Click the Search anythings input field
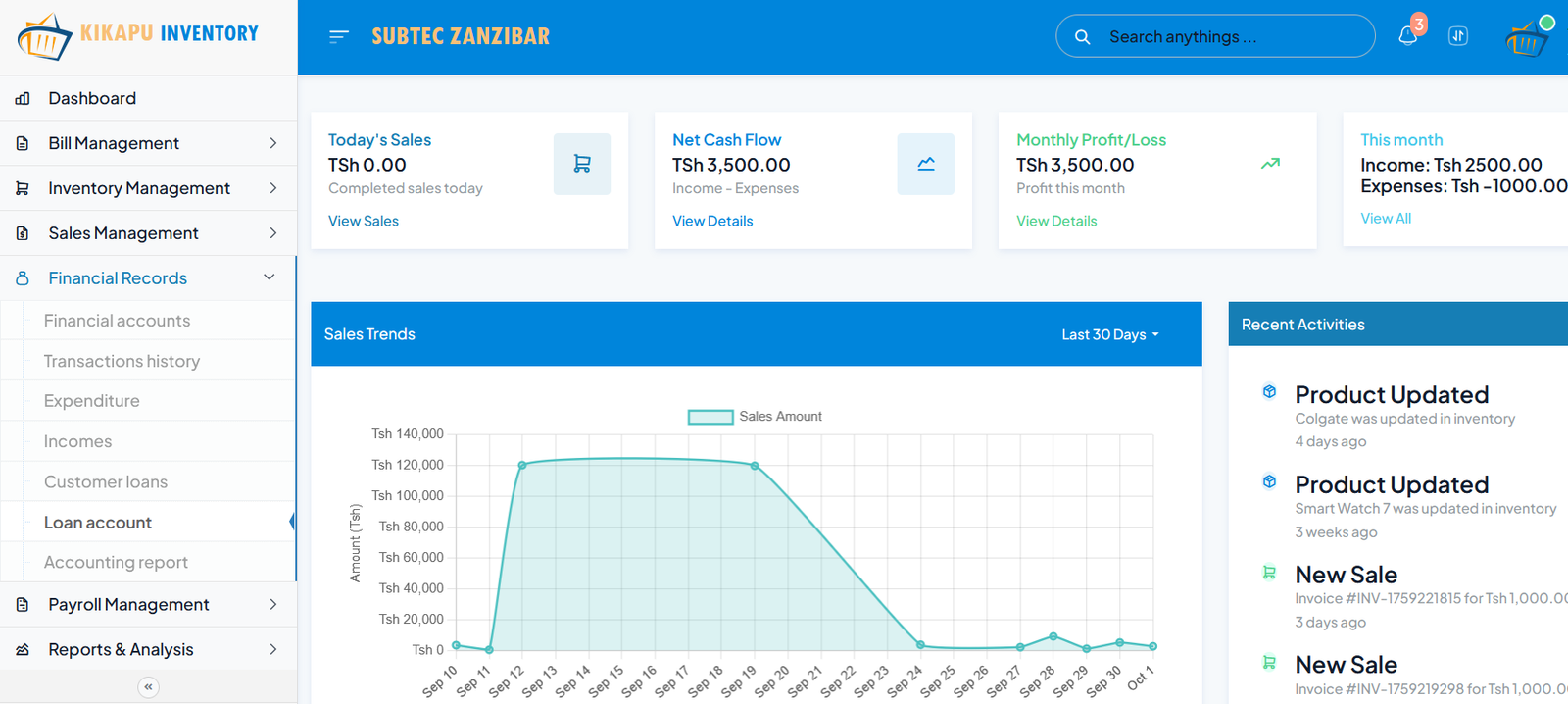Screen dimensions: 1568x704 pos(1225,36)
